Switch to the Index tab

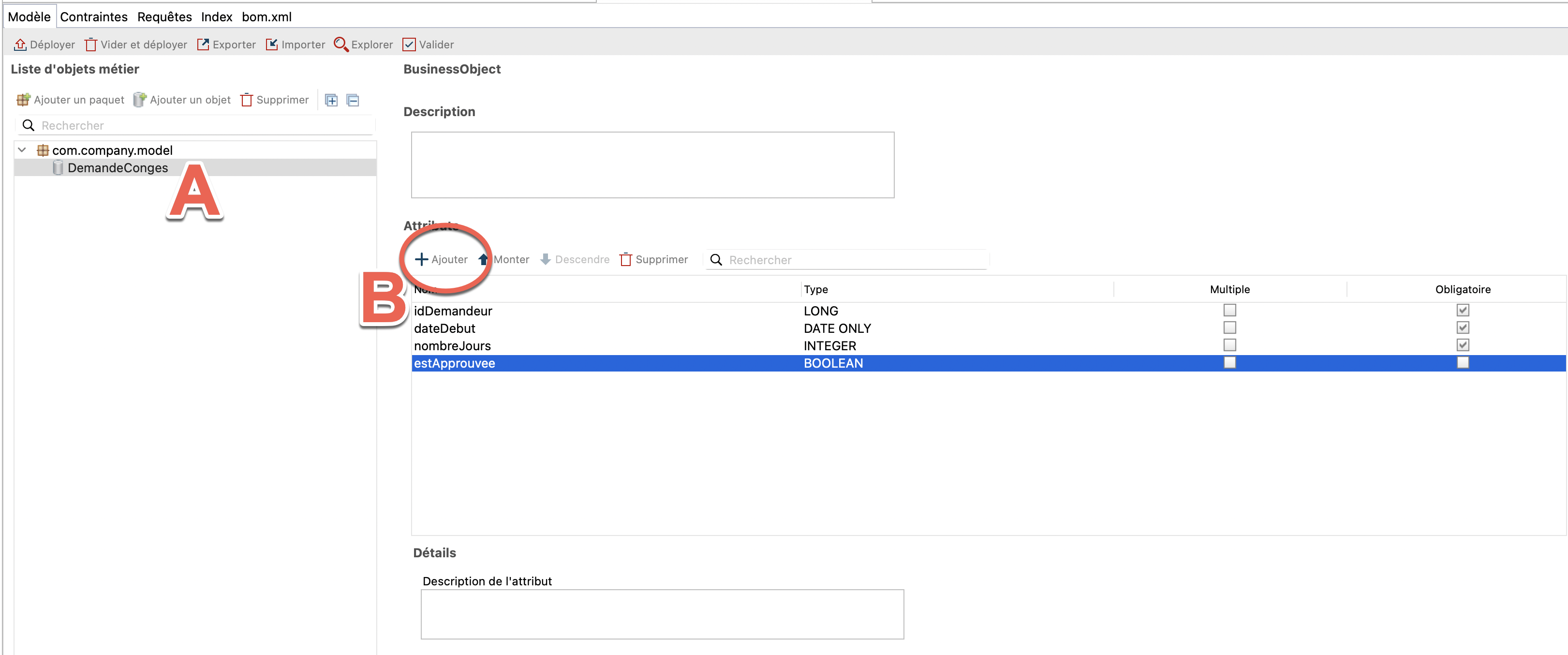(217, 17)
